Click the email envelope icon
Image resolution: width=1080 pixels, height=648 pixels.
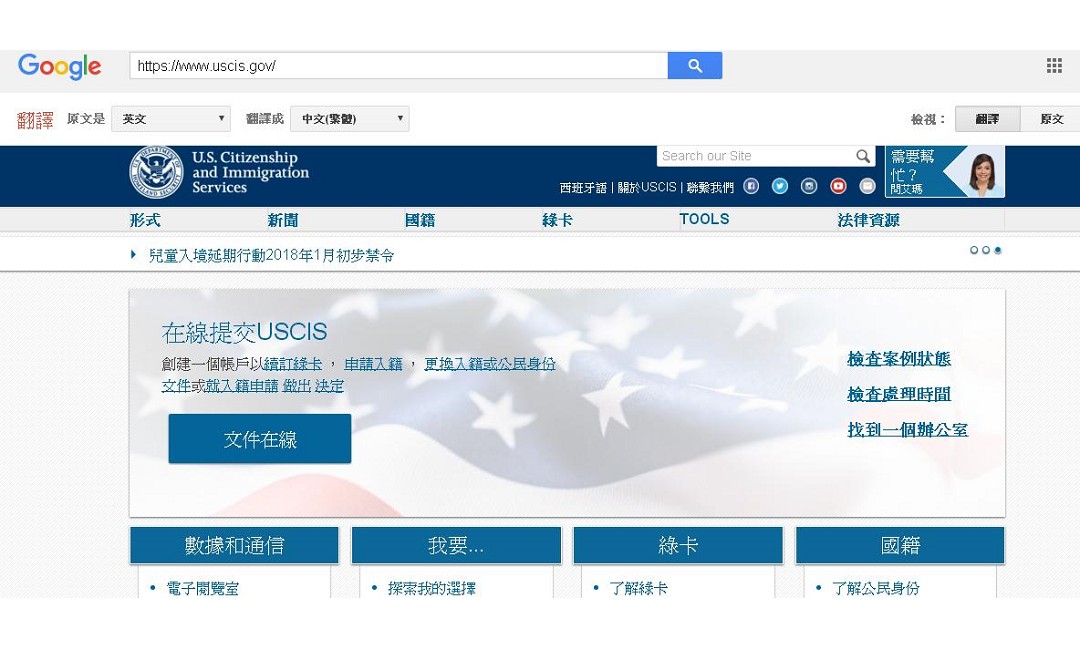867,186
